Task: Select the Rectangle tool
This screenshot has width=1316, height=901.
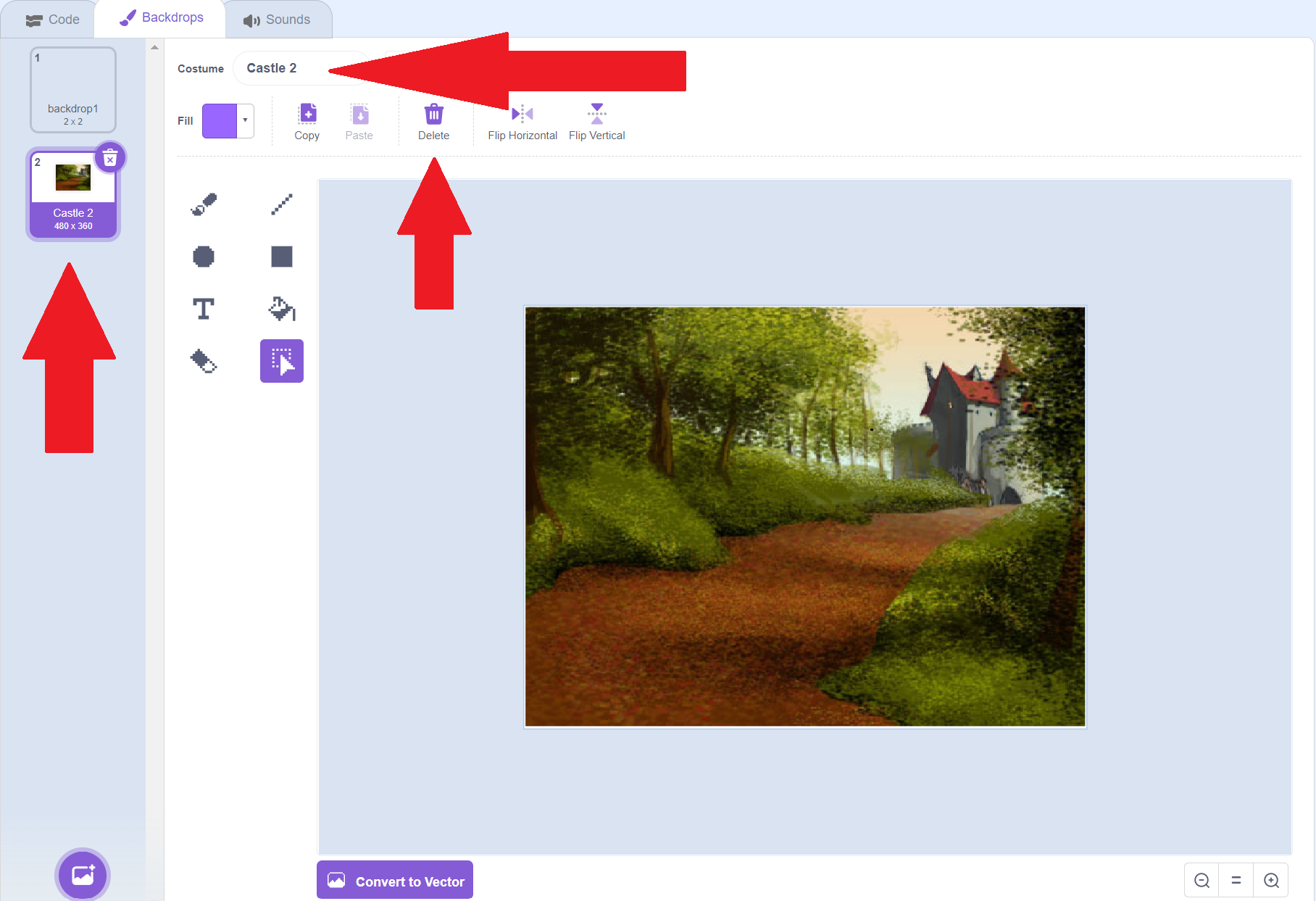Action: pyautogui.click(x=282, y=257)
